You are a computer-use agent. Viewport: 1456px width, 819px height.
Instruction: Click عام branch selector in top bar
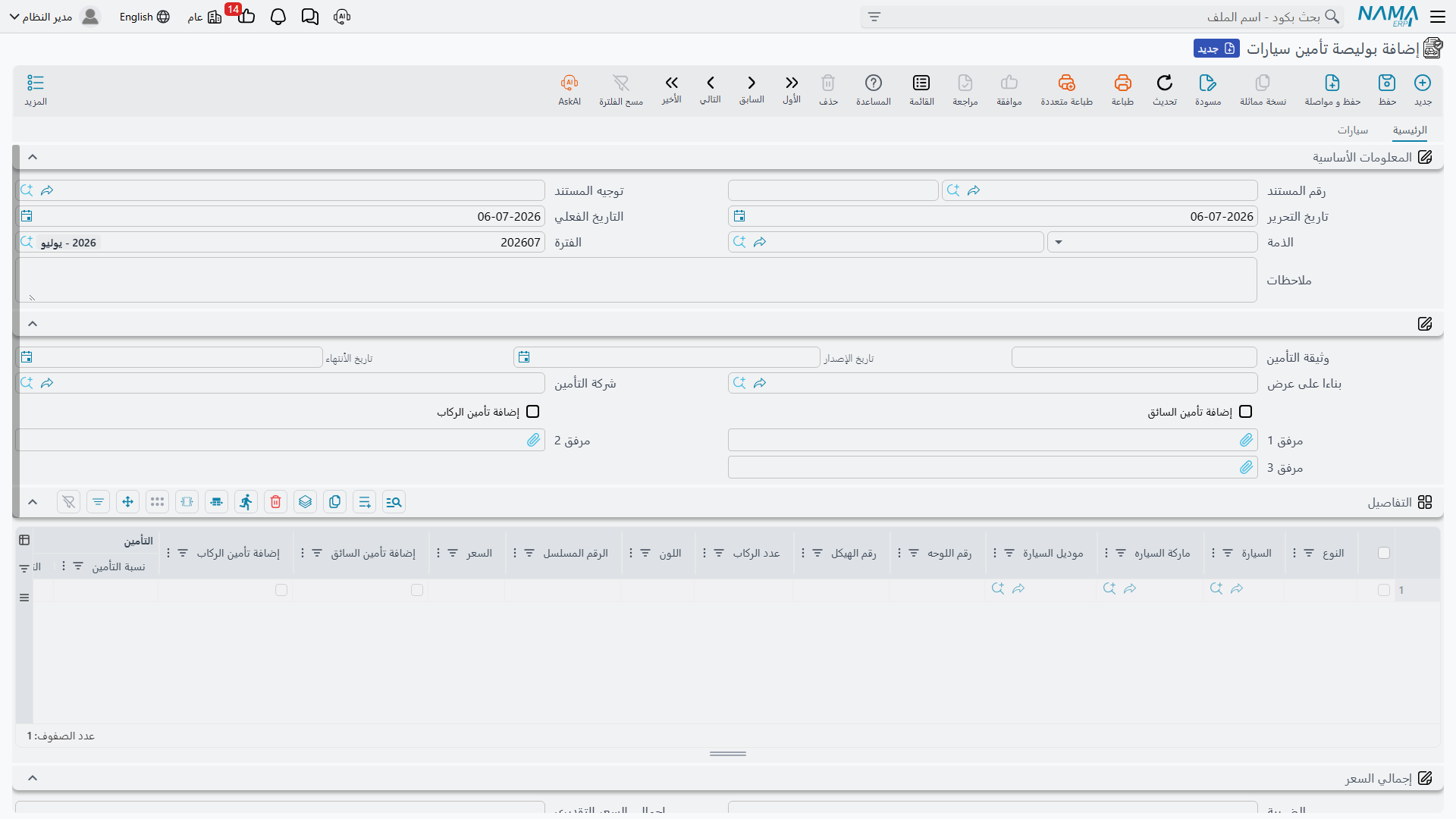[x=205, y=17]
